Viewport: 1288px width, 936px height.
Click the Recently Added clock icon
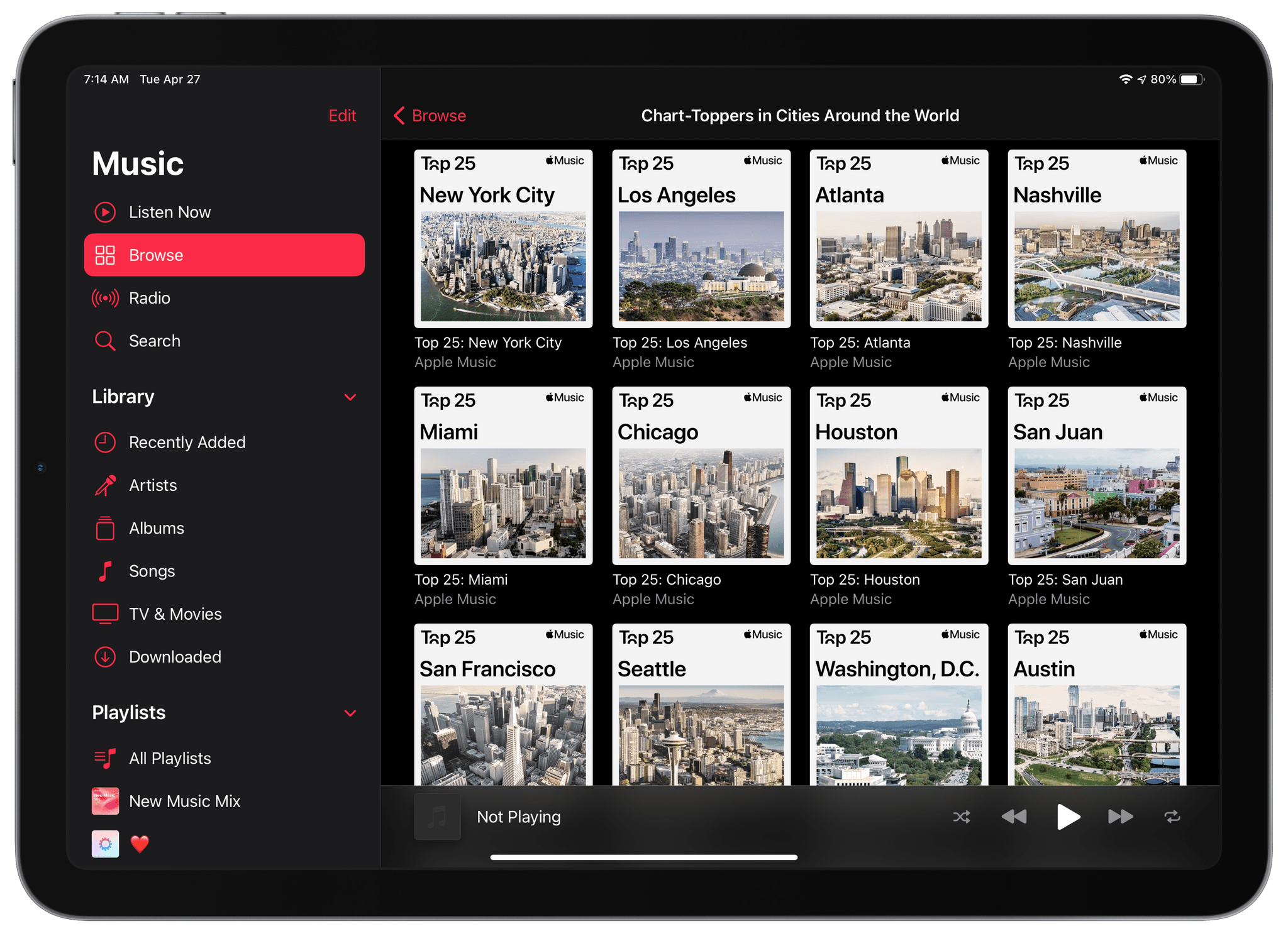click(x=105, y=443)
